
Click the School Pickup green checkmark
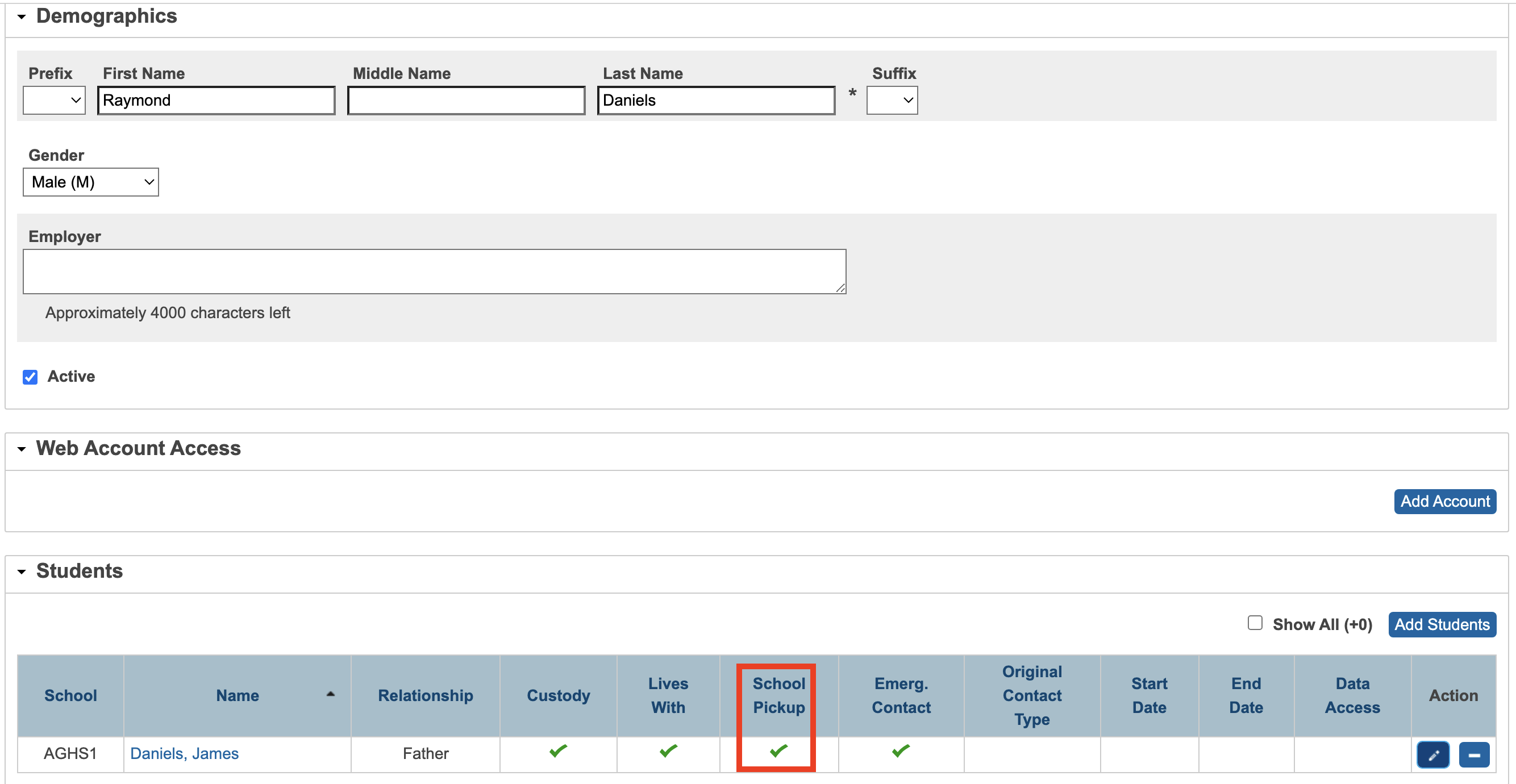[778, 750]
